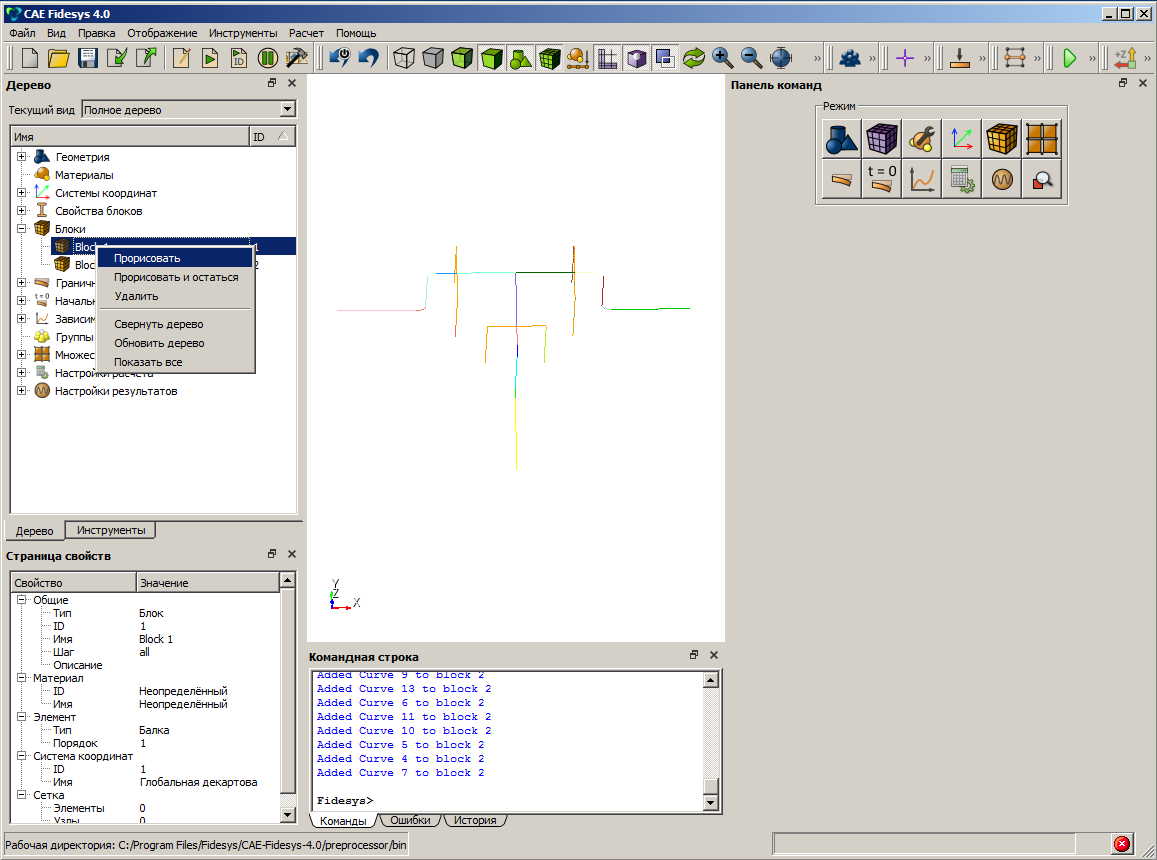This screenshot has height=860, width=1157.
Task: Save the model with the floppy disk icon
Action: click(88, 58)
